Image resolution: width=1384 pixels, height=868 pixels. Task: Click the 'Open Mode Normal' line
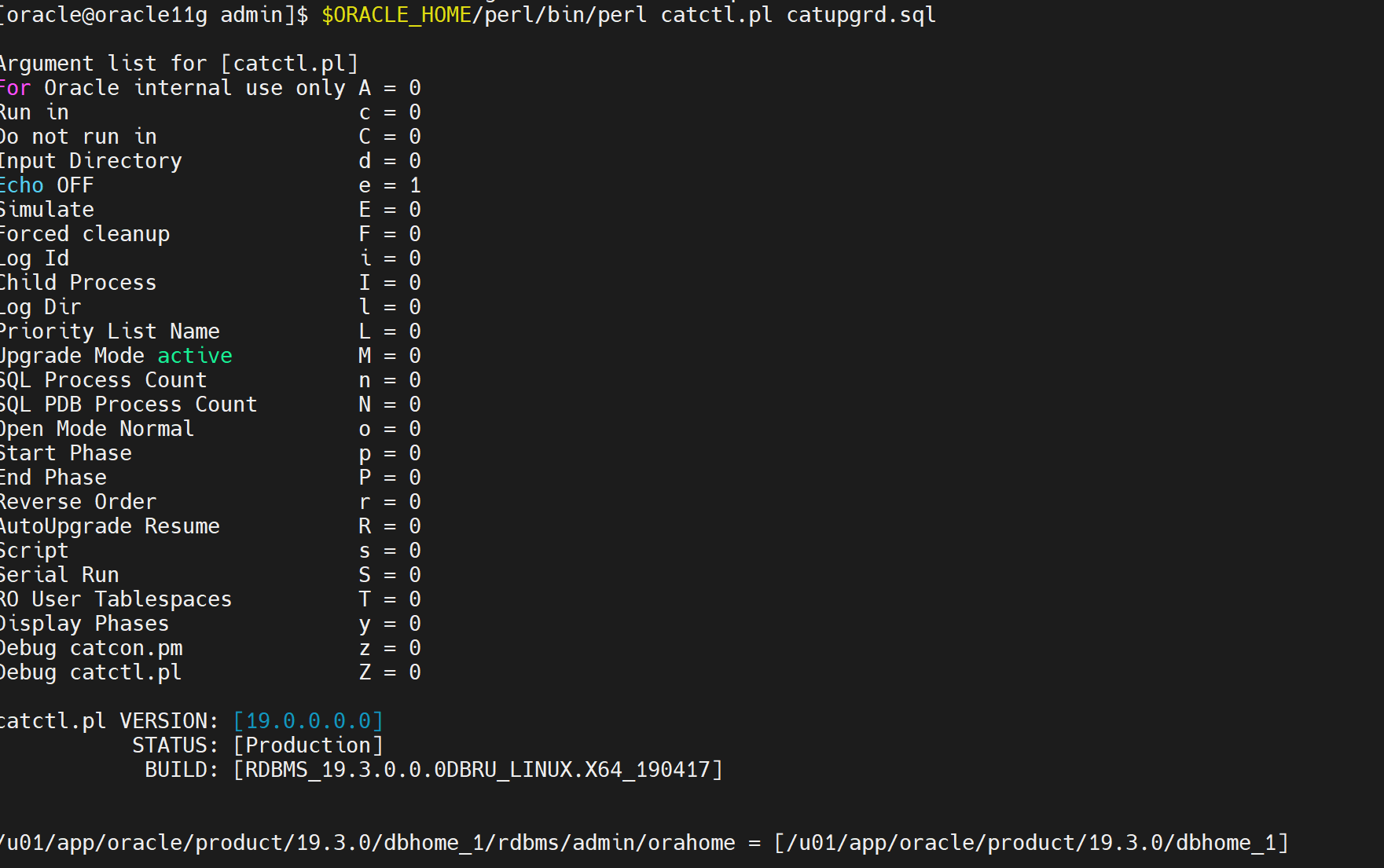pyautogui.click(x=97, y=428)
